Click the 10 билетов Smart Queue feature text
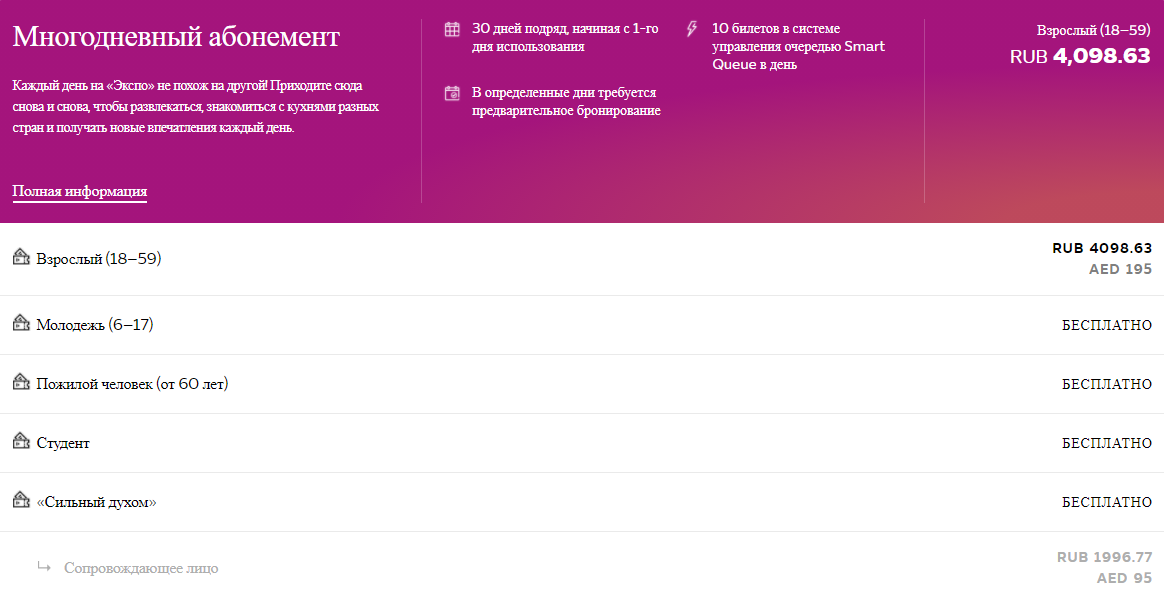The height and width of the screenshot is (606, 1164). (798, 47)
